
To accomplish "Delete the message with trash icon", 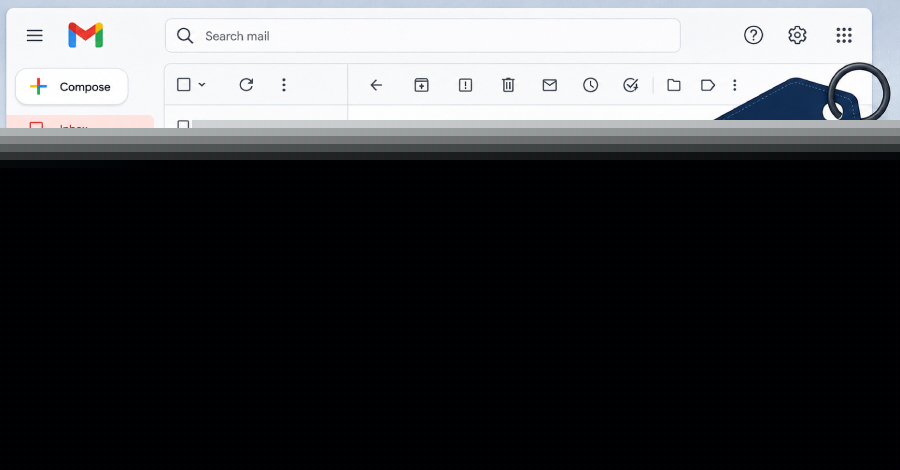I will (x=508, y=85).
